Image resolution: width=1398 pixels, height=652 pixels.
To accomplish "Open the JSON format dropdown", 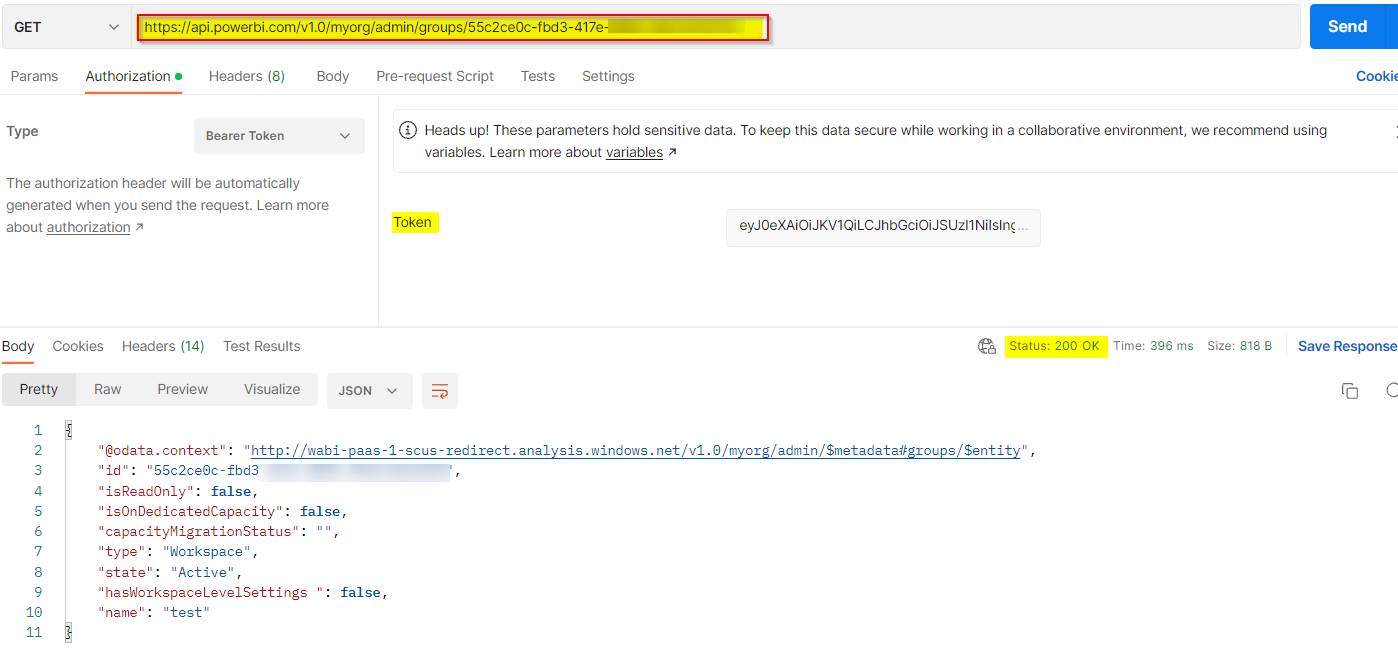I will pos(369,391).
